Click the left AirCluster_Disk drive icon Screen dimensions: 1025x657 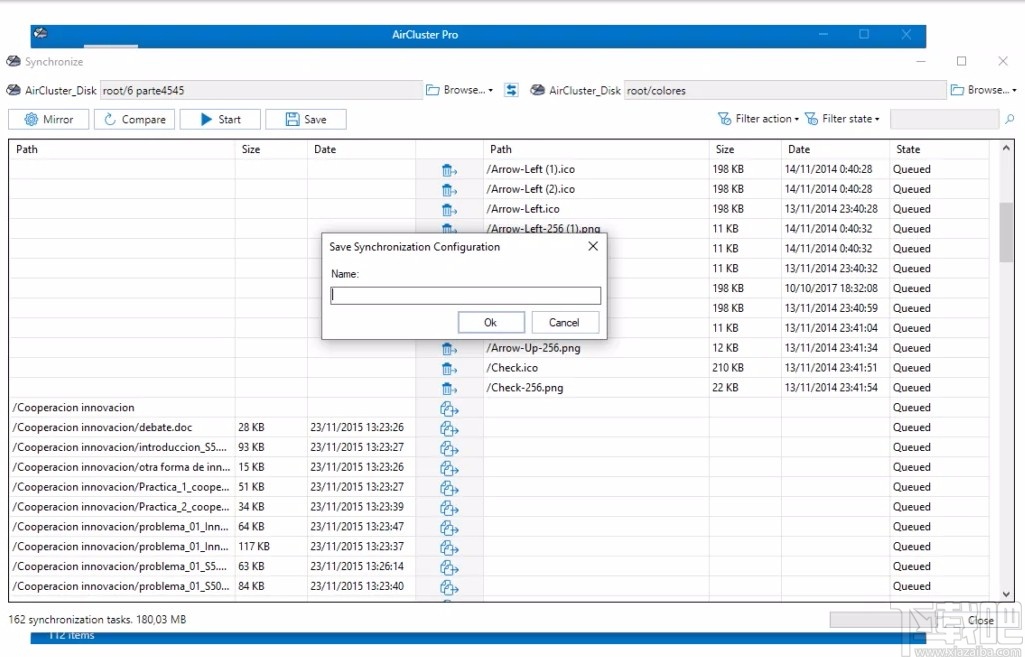tap(13, 90)
